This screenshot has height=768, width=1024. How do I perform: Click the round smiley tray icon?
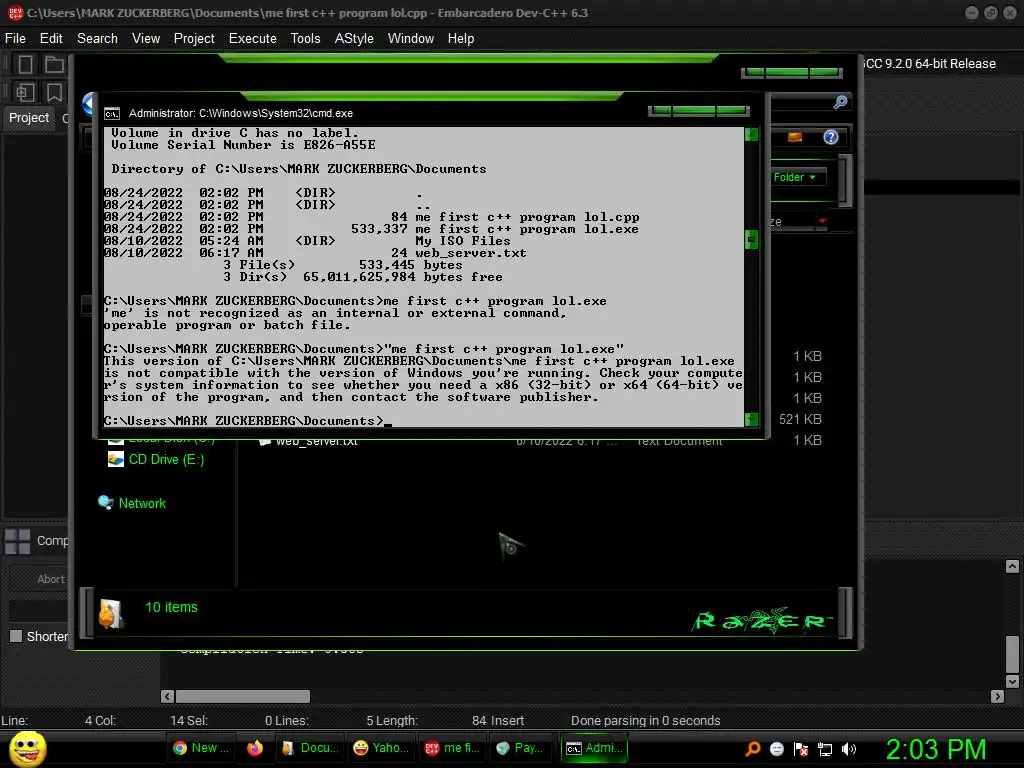776,749
